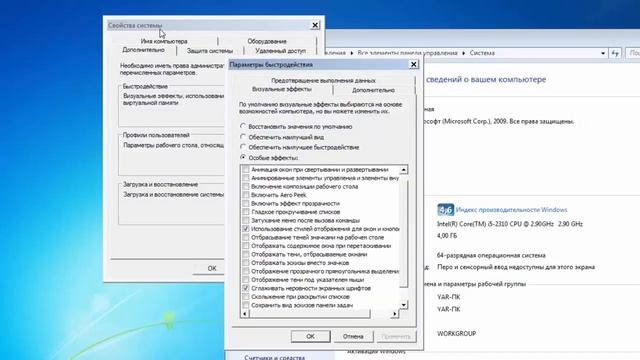Open the Data Execution Prevention tab
This screenshot has height=360, width=640.
(x=323, y=80)
